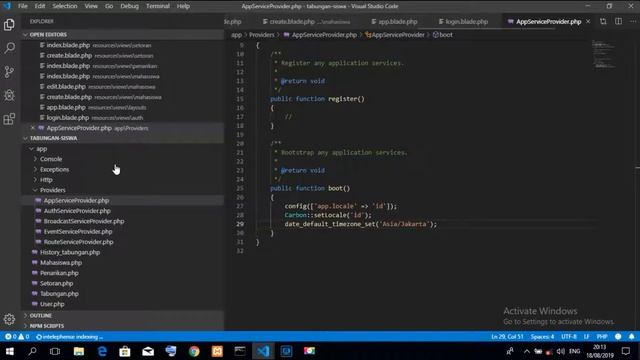Screen dimensions: 640x360
Task: Click the Open Changes icon in editor toolbar
Action: [x=603, y=21]
